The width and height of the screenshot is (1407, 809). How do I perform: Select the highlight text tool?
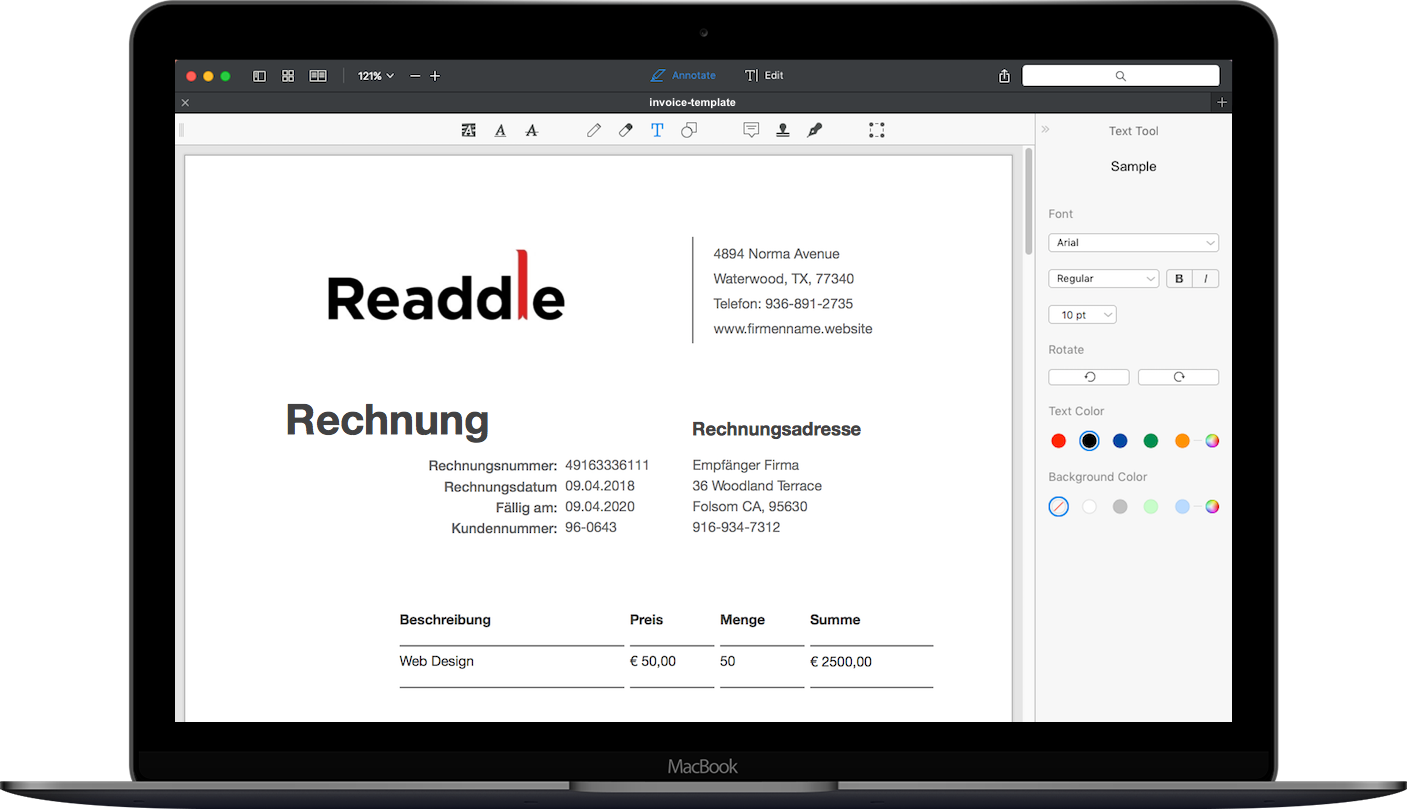click(468, 130)
